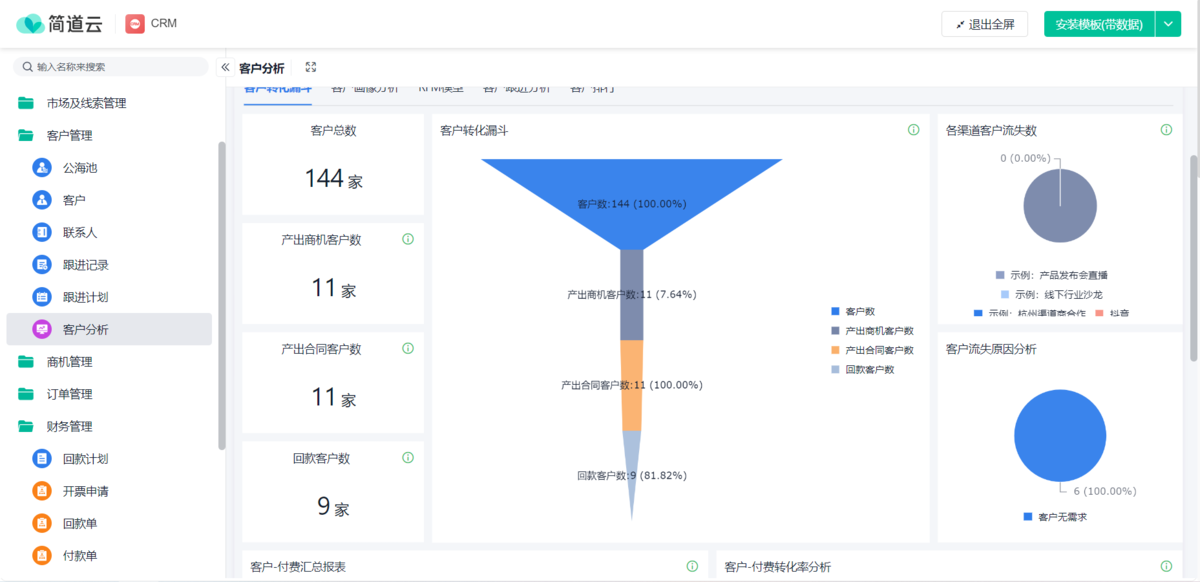Click the 跟进计划 item icon
Viewport: 1200px width, 582px height.
(x=42, y=297)
